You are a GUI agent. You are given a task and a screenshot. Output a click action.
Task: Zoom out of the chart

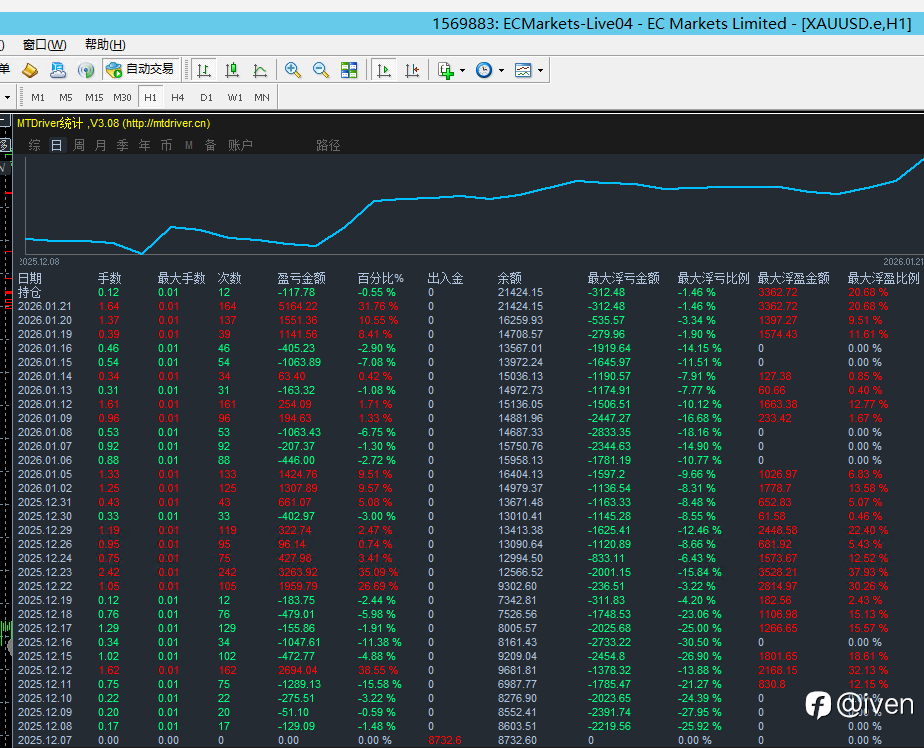(x=321, y=70)
